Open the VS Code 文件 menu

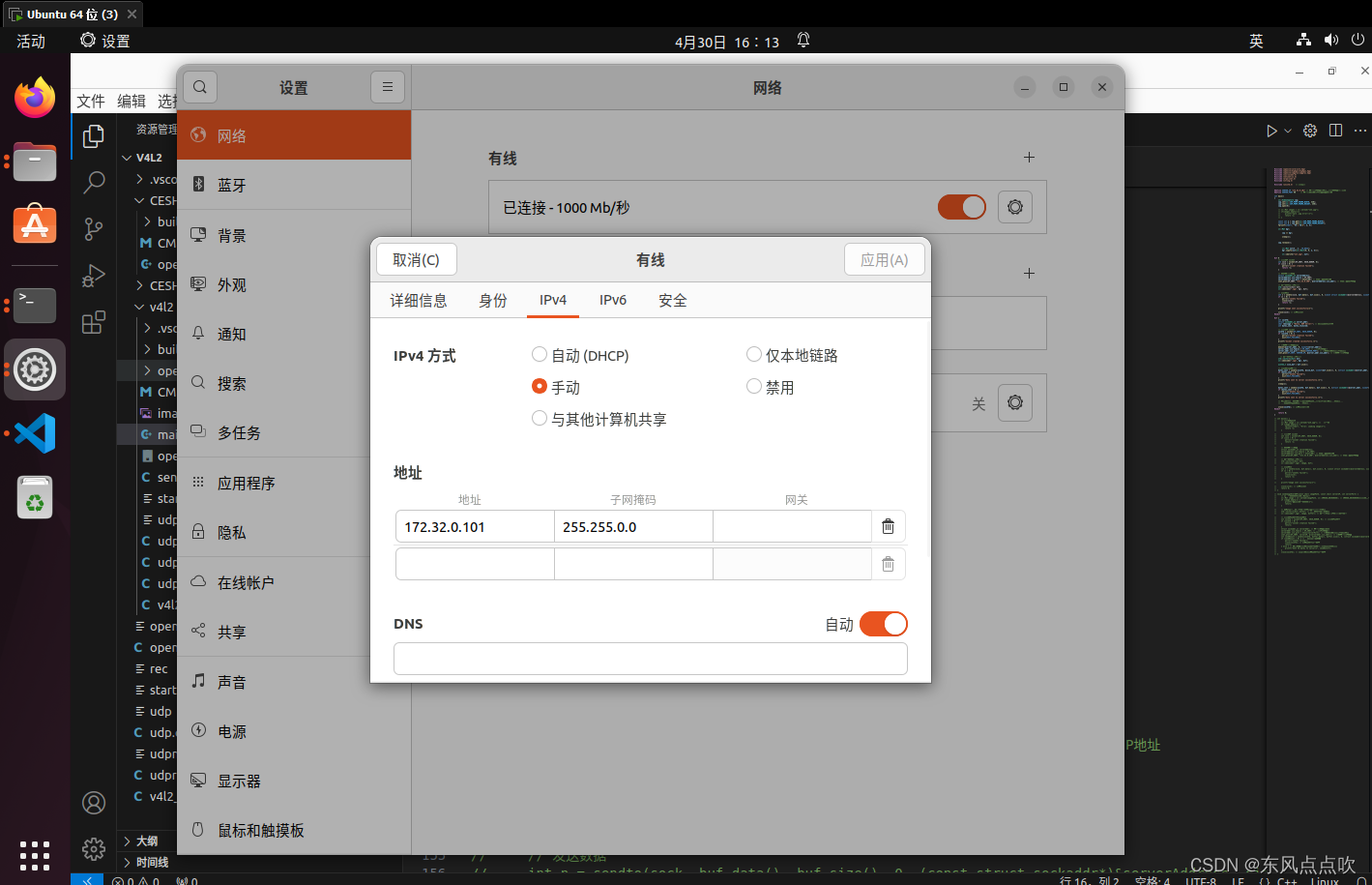pos(91,101)
